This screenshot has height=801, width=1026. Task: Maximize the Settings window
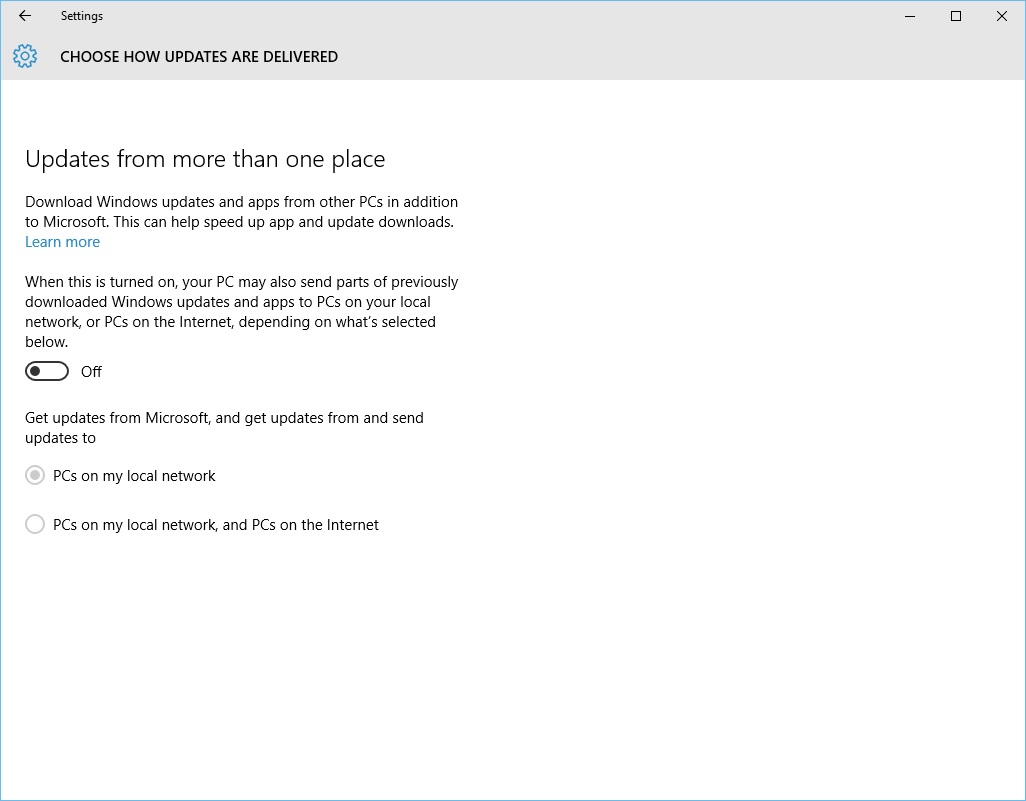[955, 16]
